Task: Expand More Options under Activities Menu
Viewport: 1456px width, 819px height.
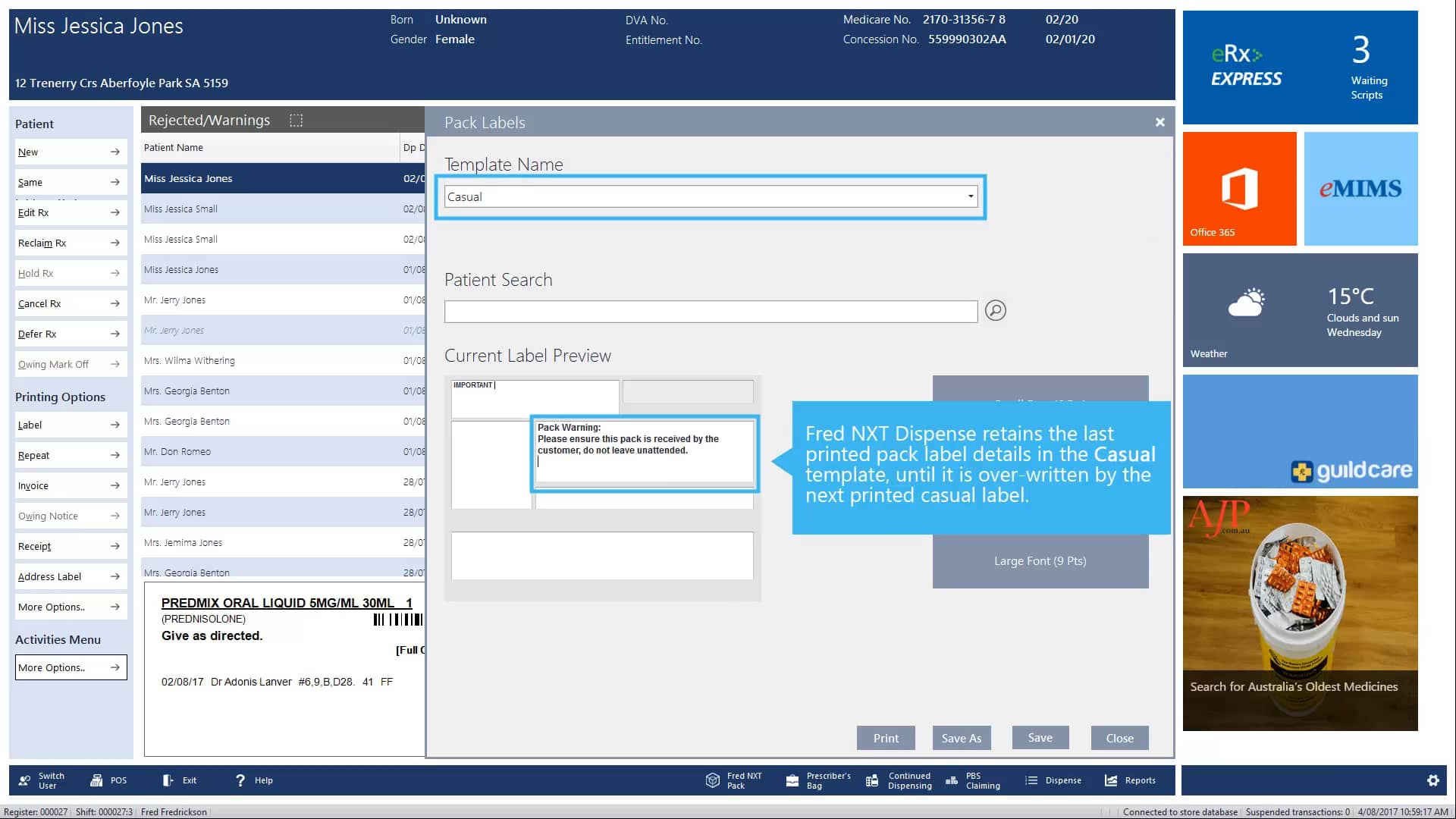Action: [x=71, y=667]
